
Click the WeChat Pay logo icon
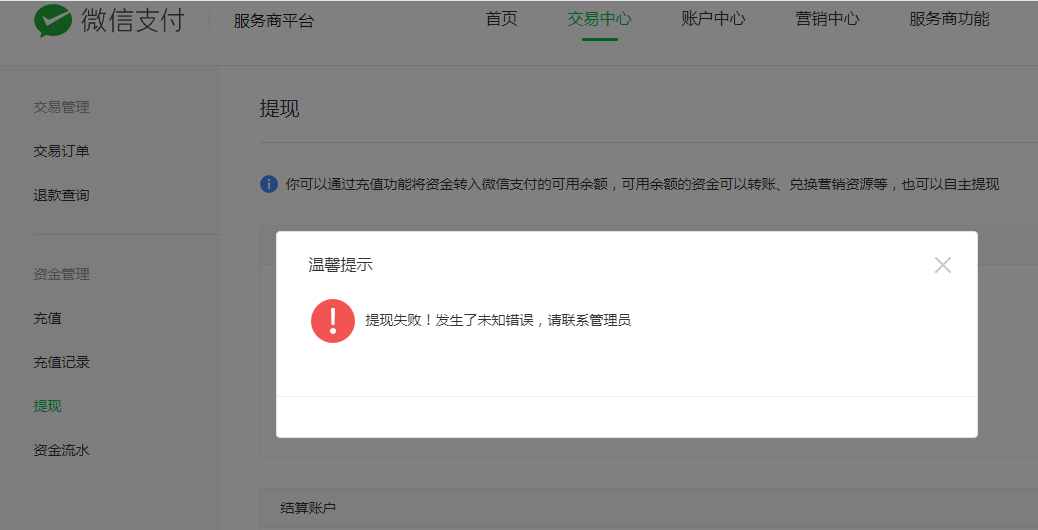tap(53, 20)
